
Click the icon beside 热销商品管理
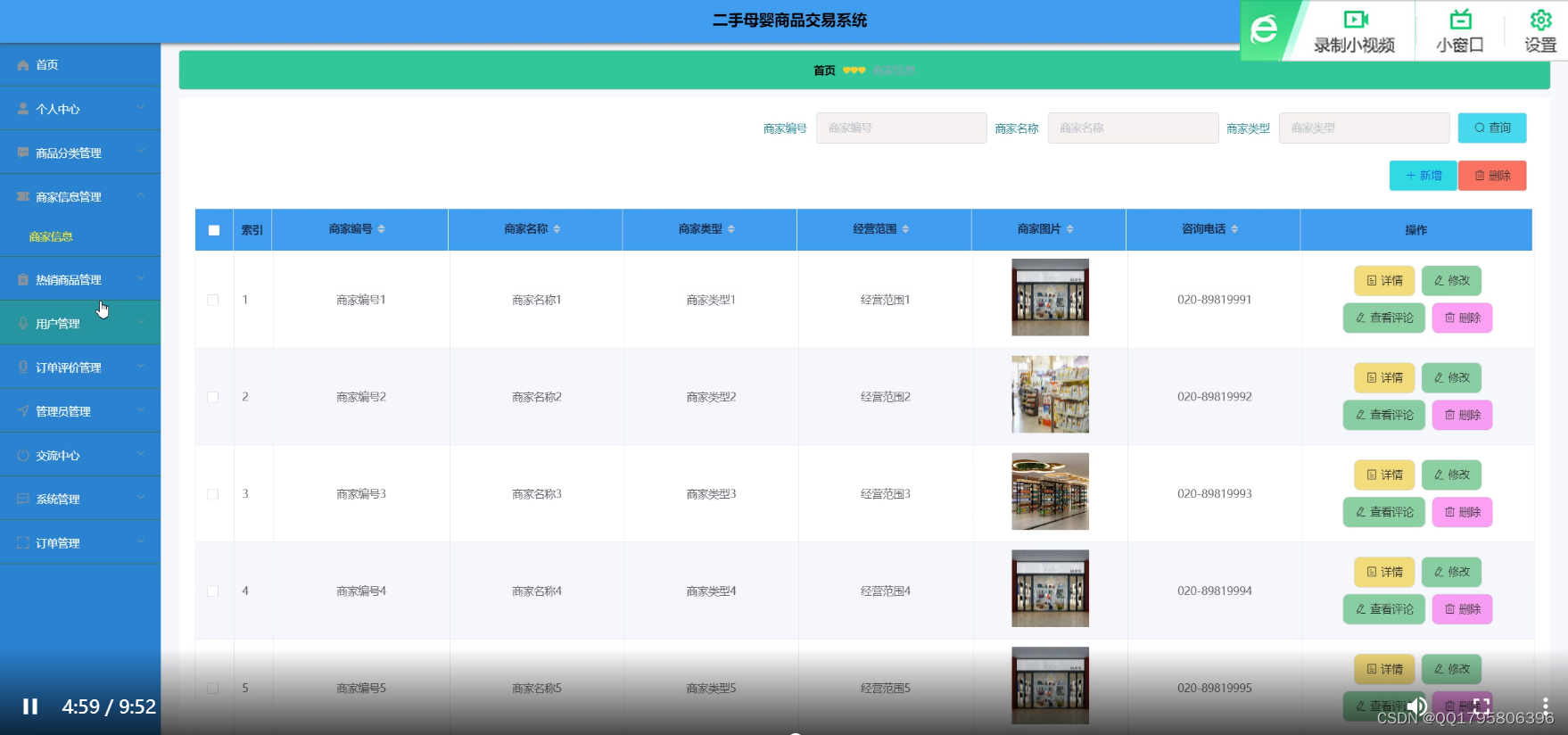coord(23,279)
